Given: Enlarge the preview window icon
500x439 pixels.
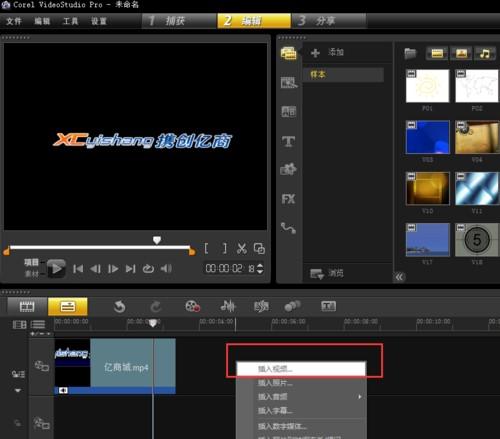Looking at the screenshot, I should click(259, 249).
